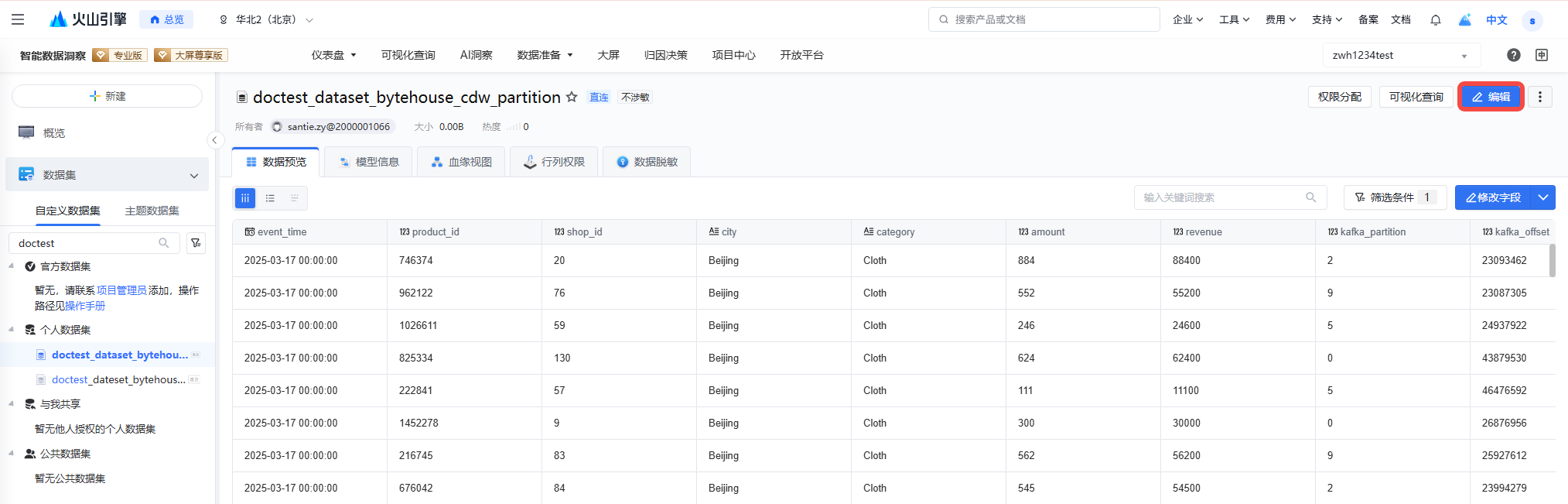Star the doctest_dataset_bytehouse_cdw_partition dataset
Image resolution: width=1568 pixels, height=504 pixels.
pos(572,97)
